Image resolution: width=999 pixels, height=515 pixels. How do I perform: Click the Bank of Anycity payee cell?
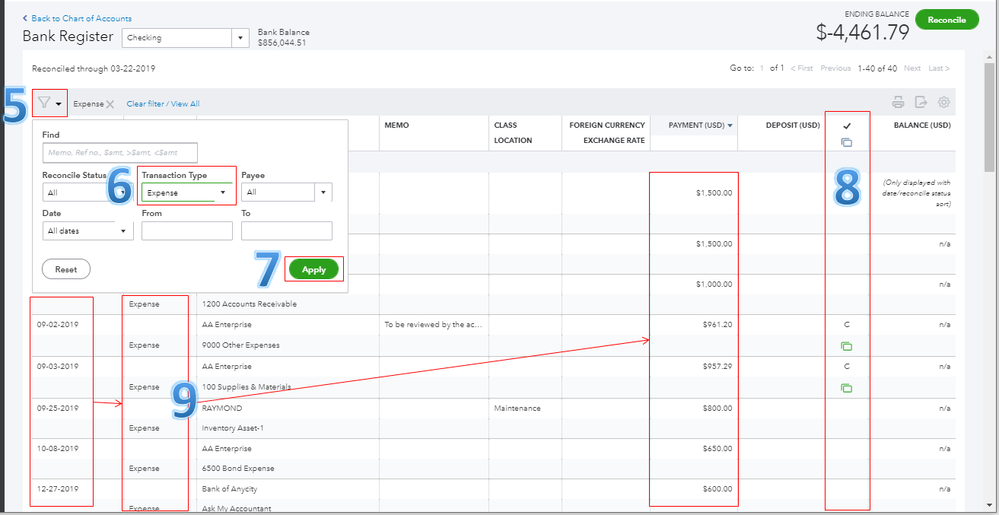(230, 489)
